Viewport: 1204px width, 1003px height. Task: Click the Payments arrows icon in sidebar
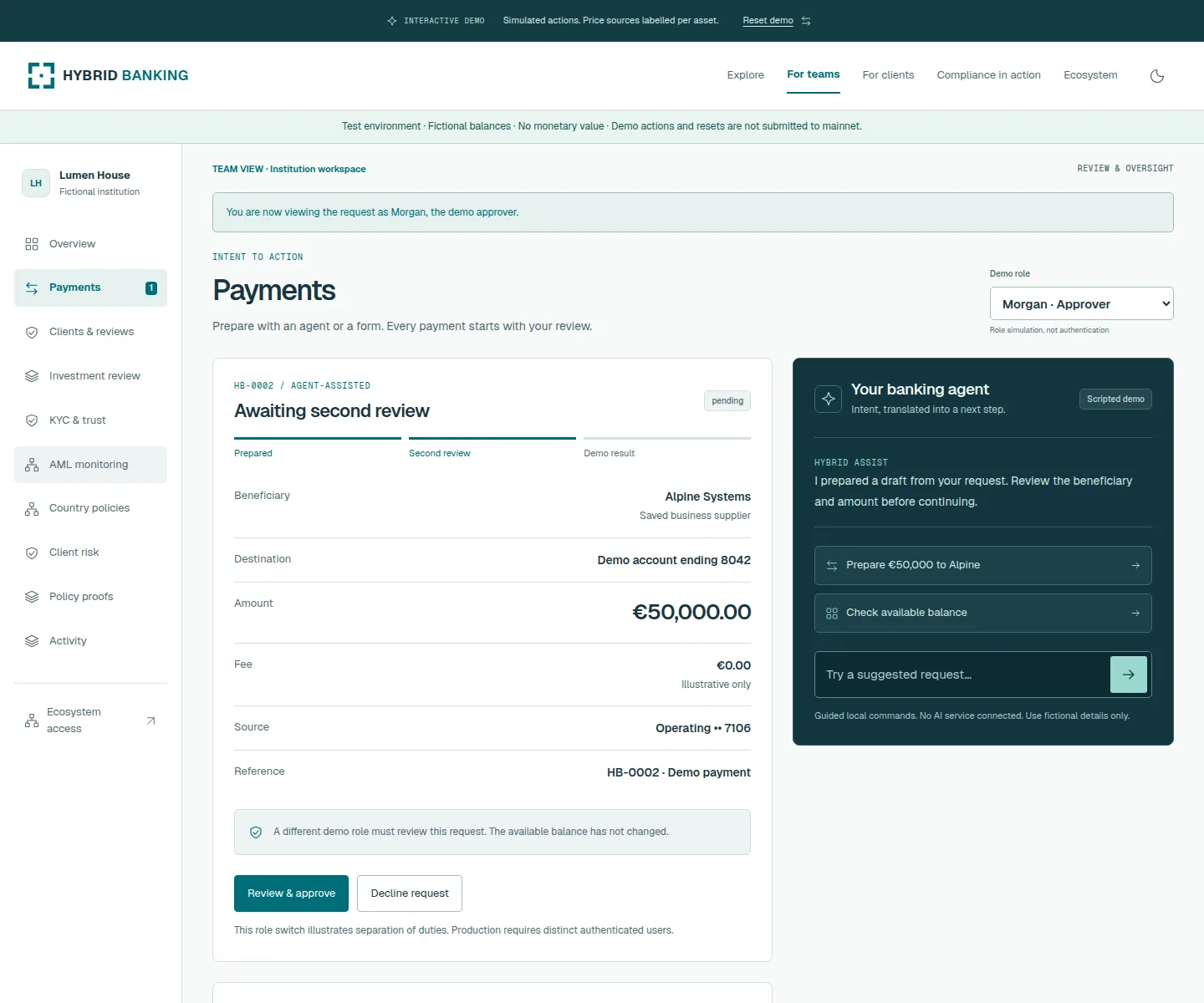click(x=32, y=288)
